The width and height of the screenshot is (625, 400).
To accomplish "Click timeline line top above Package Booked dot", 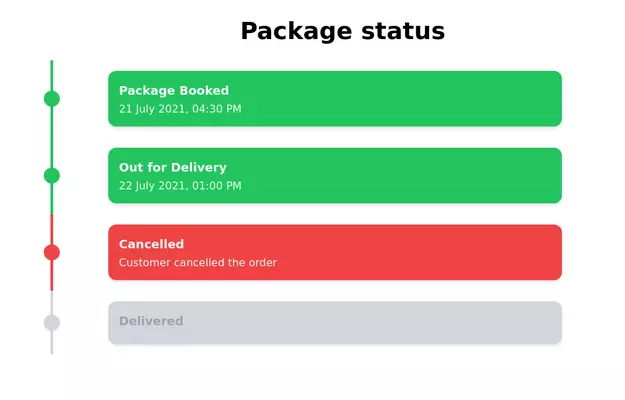I will 52,72.
